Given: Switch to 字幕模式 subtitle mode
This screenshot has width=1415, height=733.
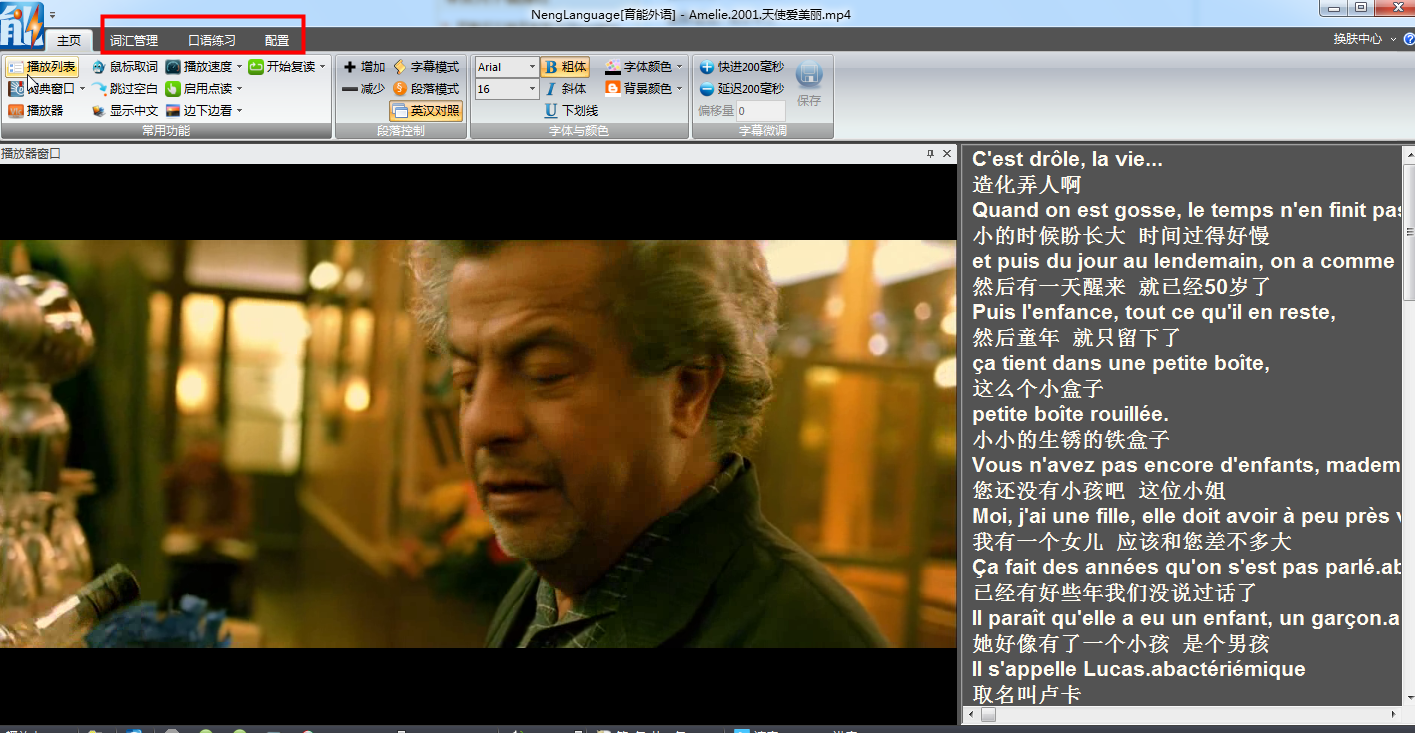Looking at the screenshot, I should pos(426,67).
